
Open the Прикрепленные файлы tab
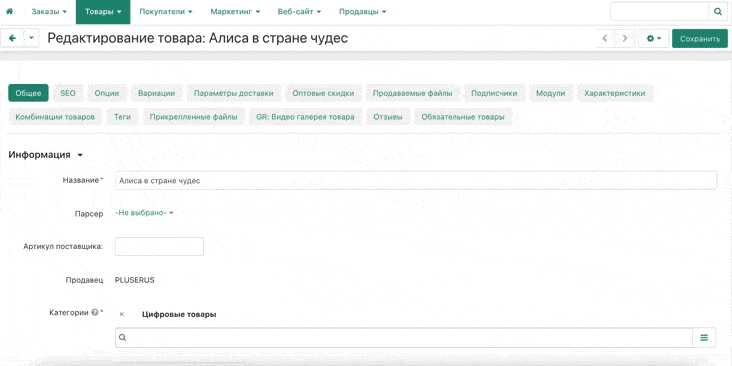click(194, 117)
